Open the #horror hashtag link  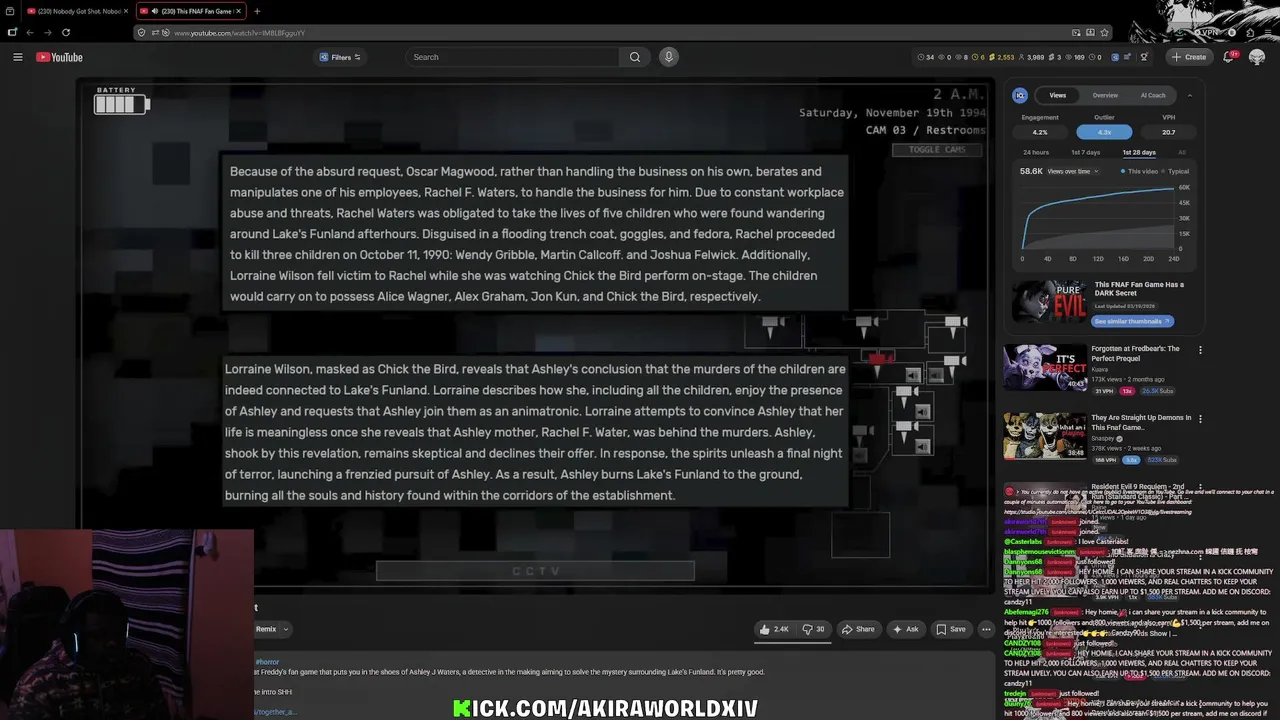click(267, 662)
